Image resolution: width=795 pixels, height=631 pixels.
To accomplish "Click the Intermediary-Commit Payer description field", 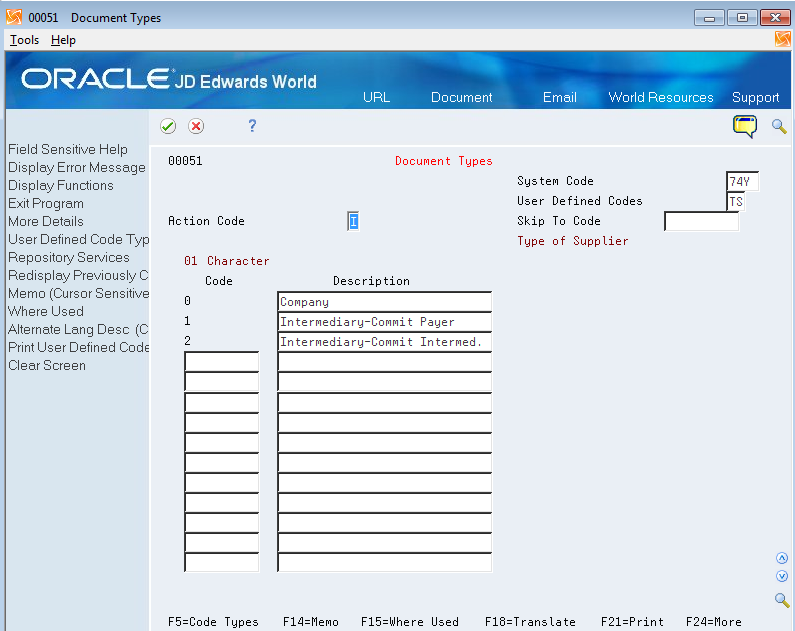I will (385, 322).
